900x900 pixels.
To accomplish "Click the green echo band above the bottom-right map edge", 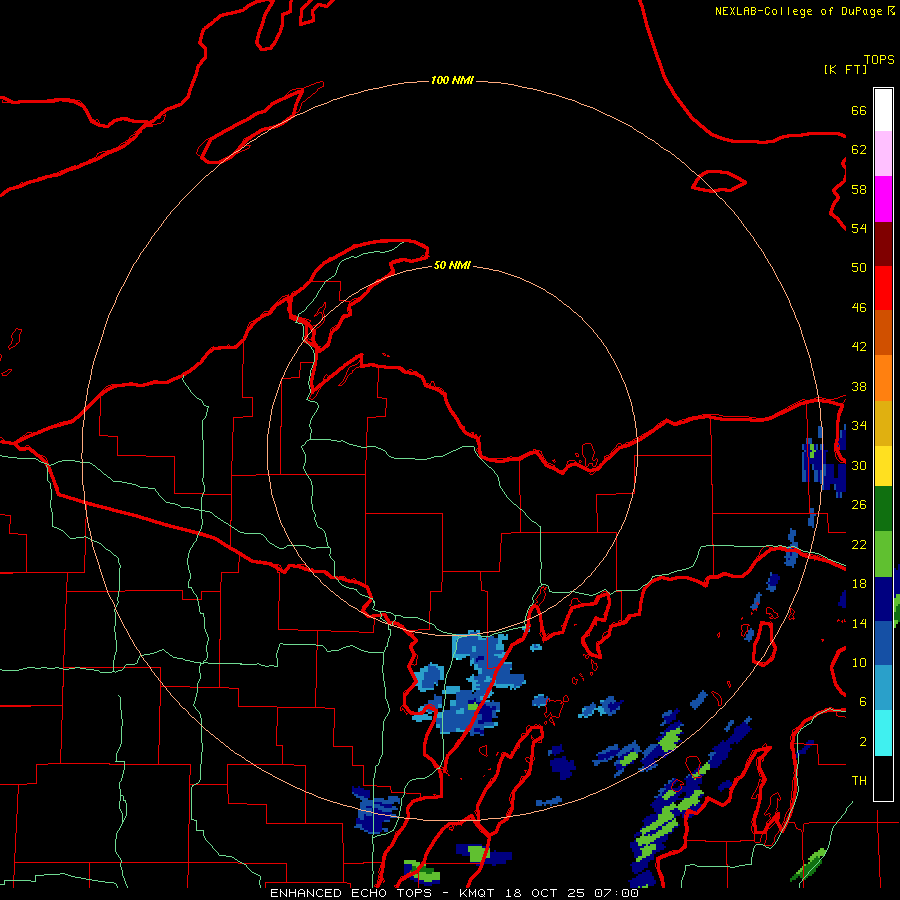I will pos(808,865).
